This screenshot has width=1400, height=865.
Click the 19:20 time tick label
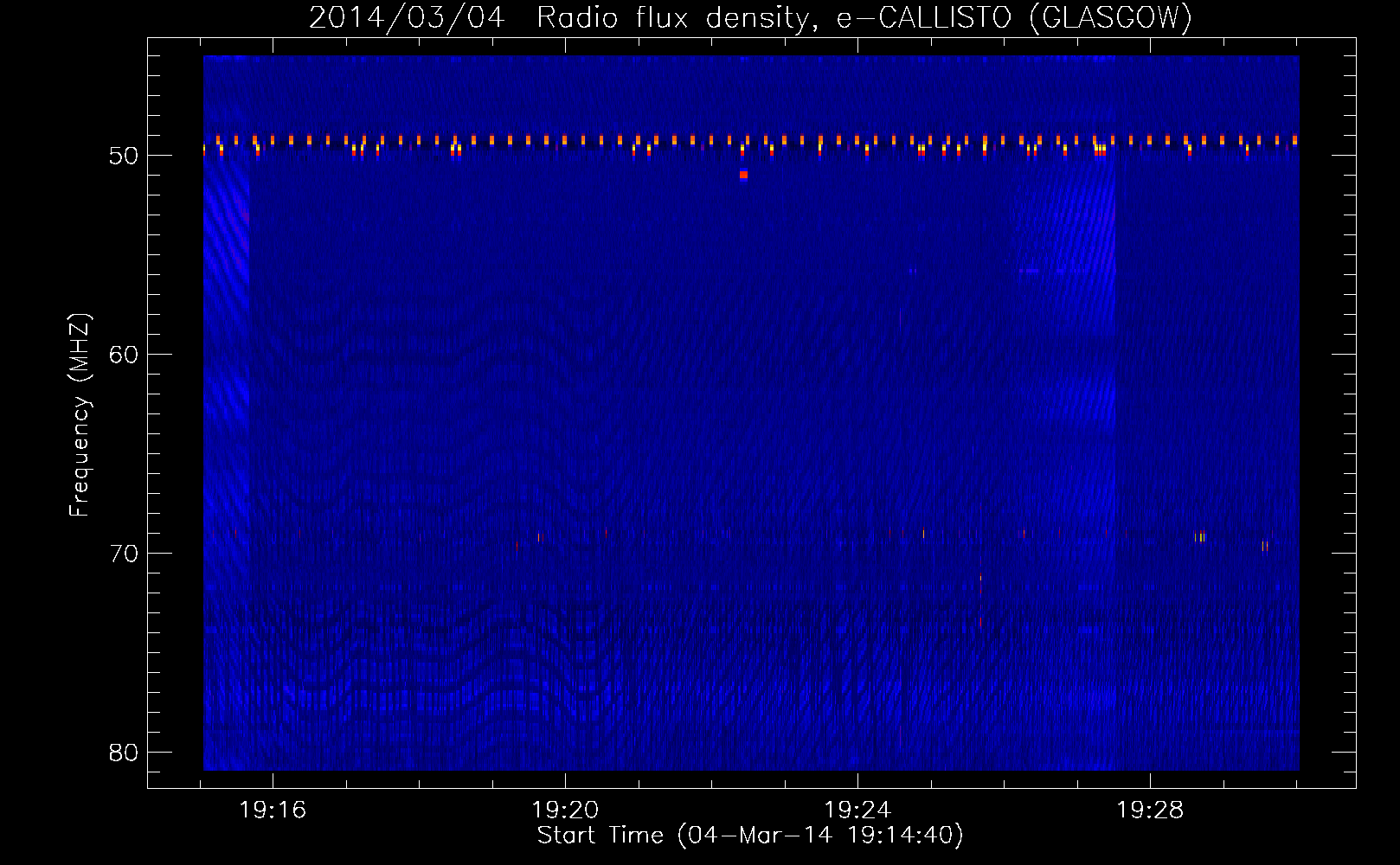click(565, 811)
